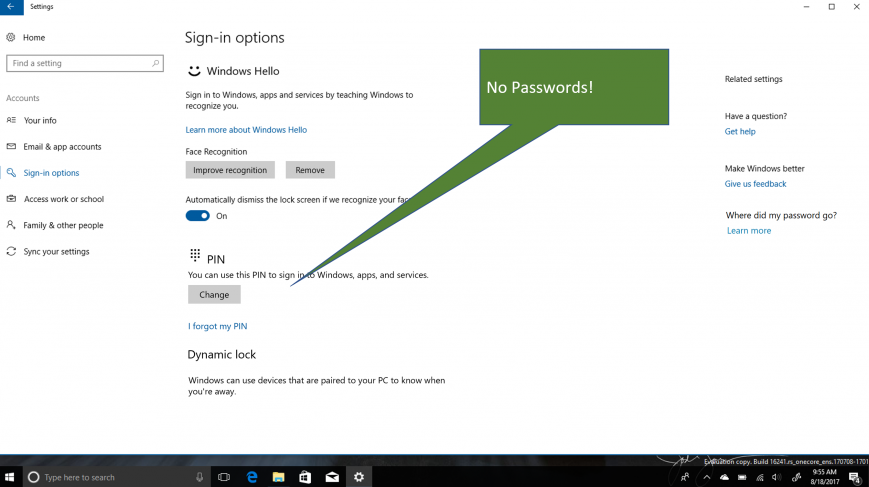Screen dimensions: 869x487
Task: Open Microsoft Store from the taskbar
Action: coord(305,477)
